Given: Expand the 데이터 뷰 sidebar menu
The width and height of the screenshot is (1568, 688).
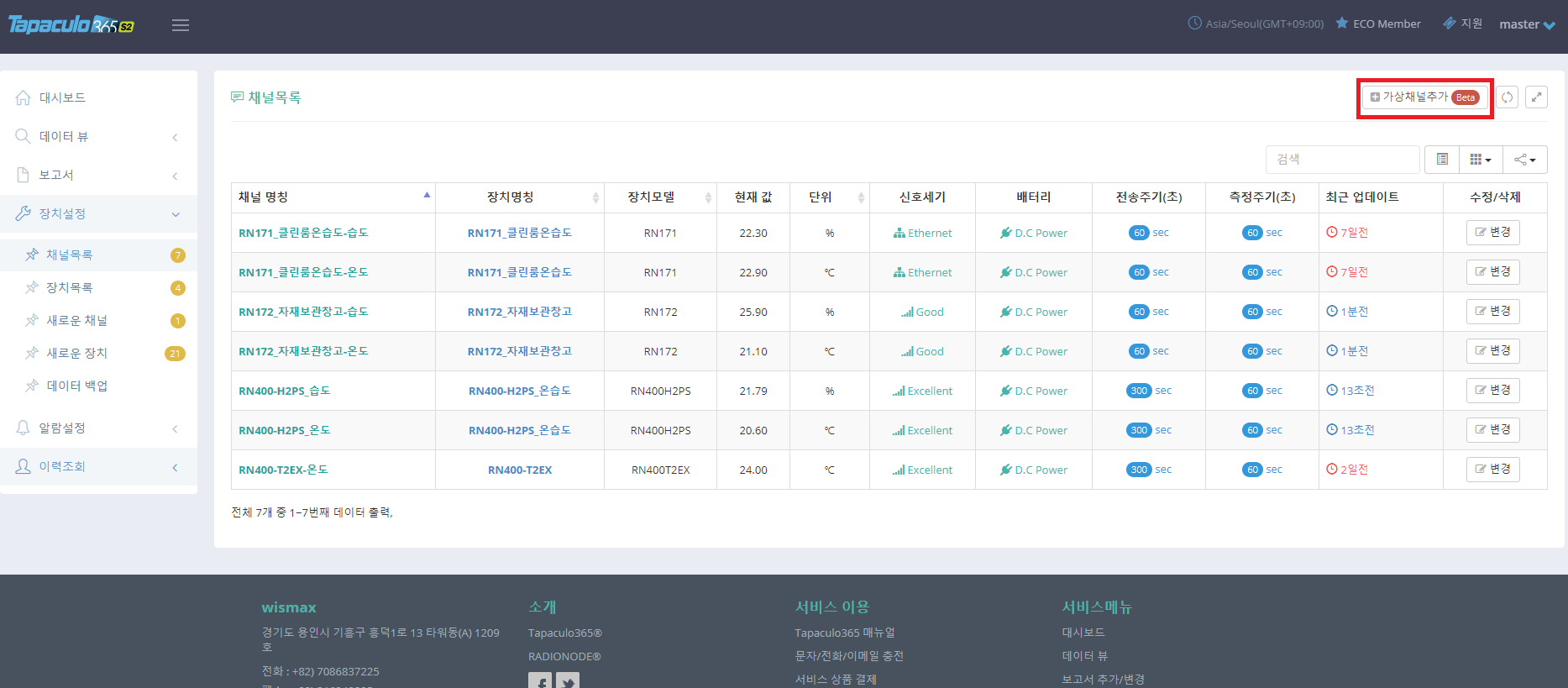Looking at the screenshot, I should 98,136.
